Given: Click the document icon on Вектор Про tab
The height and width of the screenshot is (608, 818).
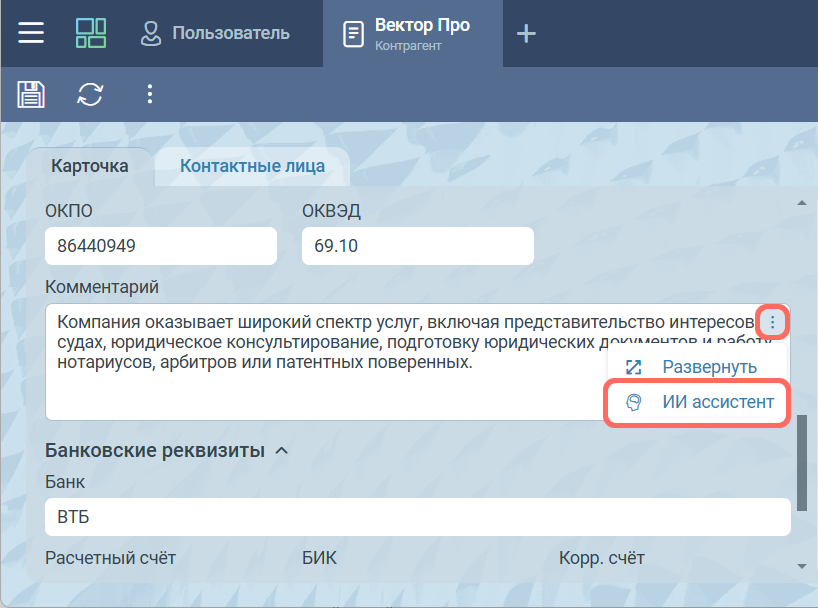Looking at the screenshot, I should click(353, 34).
